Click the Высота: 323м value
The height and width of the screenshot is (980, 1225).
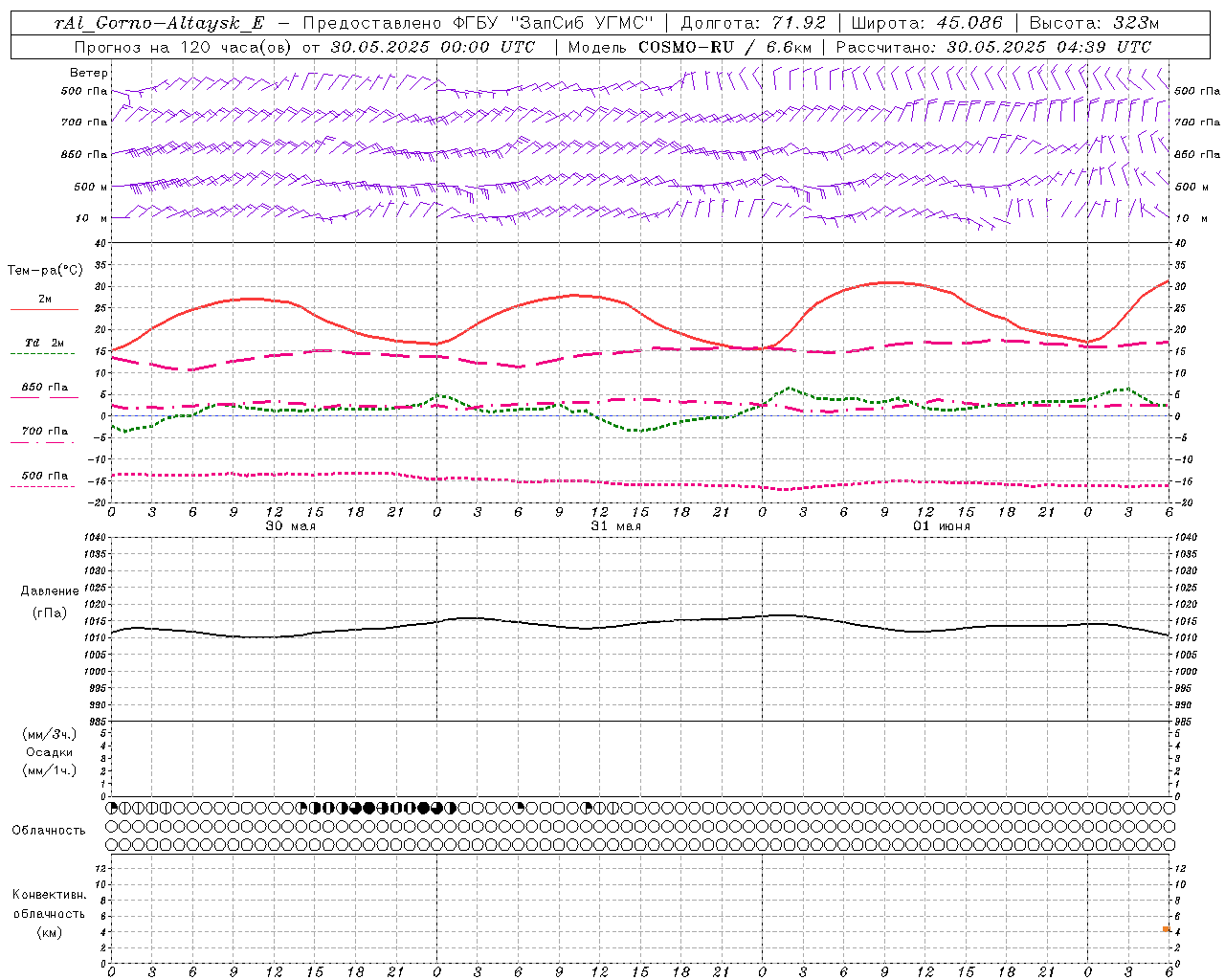pos(1094,23)
